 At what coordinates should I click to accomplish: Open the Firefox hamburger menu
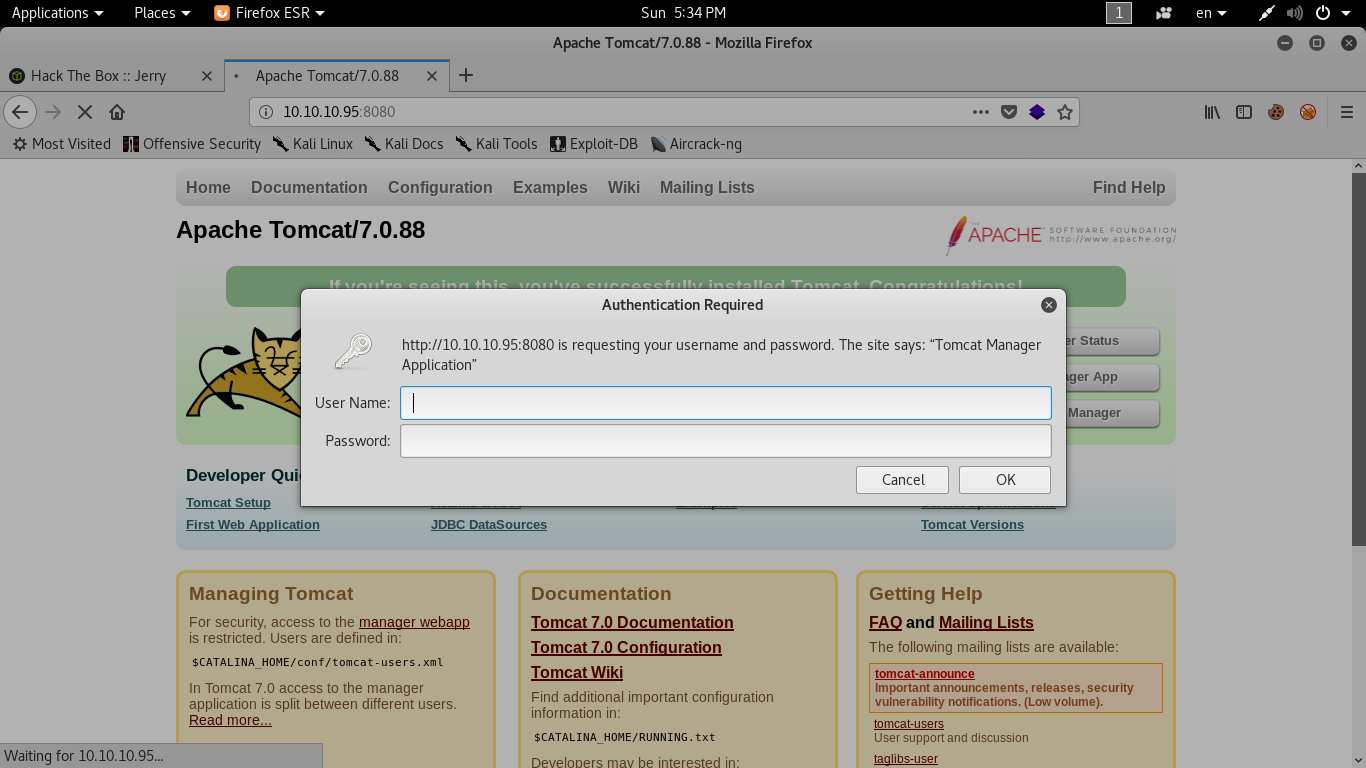[1346, 112]
